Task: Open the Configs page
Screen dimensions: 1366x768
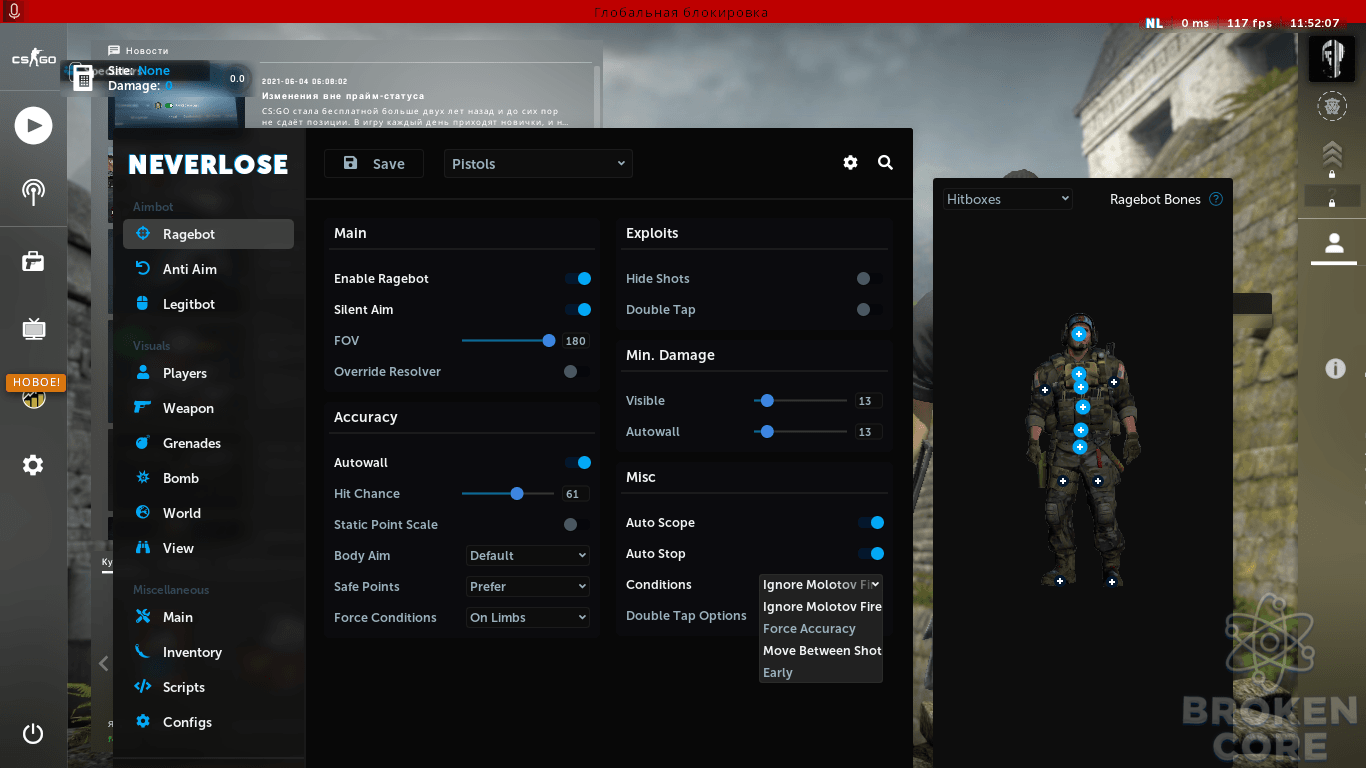Action: pos(208,722)
